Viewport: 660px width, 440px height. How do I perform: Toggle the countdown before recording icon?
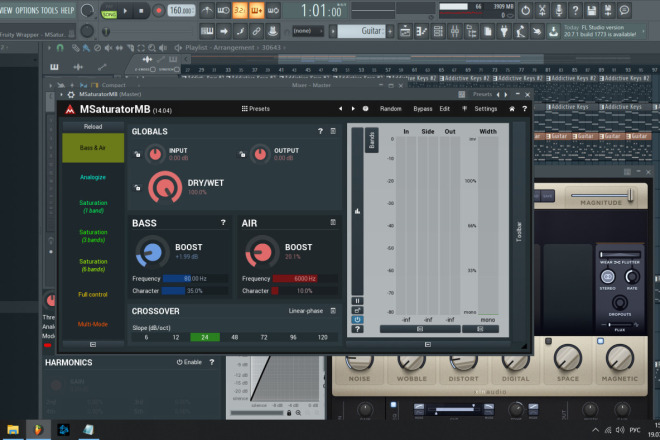[240, 11]
